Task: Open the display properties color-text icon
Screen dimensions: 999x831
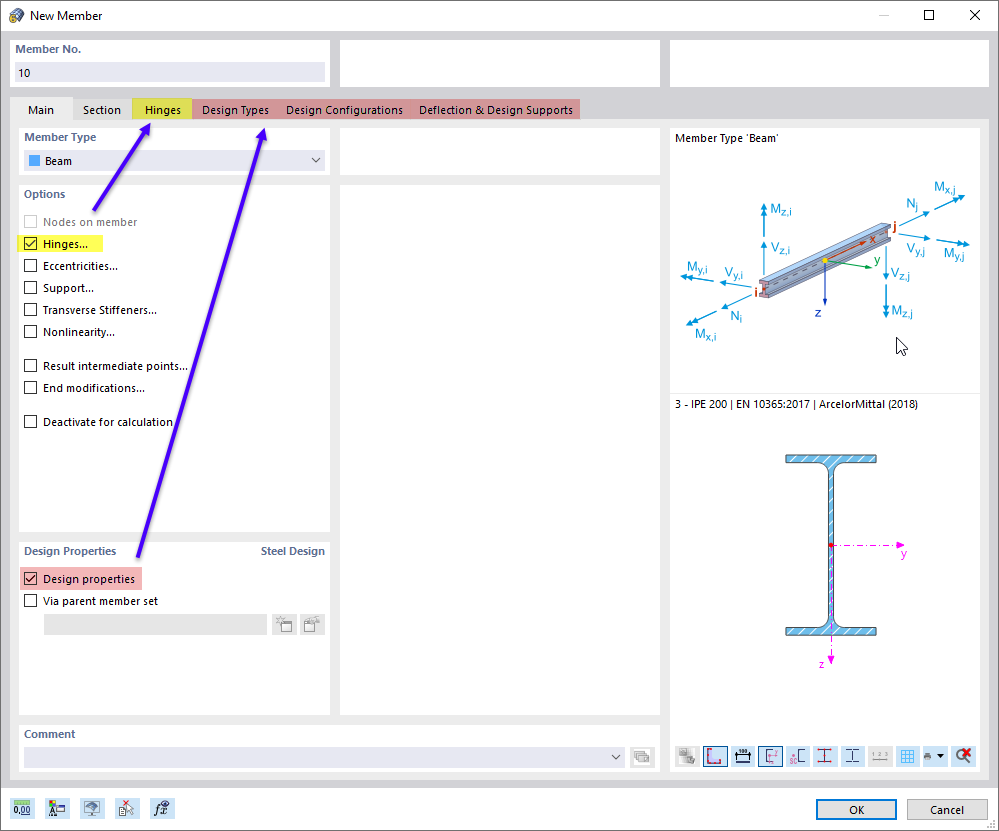Action: (x=57, y=809)
